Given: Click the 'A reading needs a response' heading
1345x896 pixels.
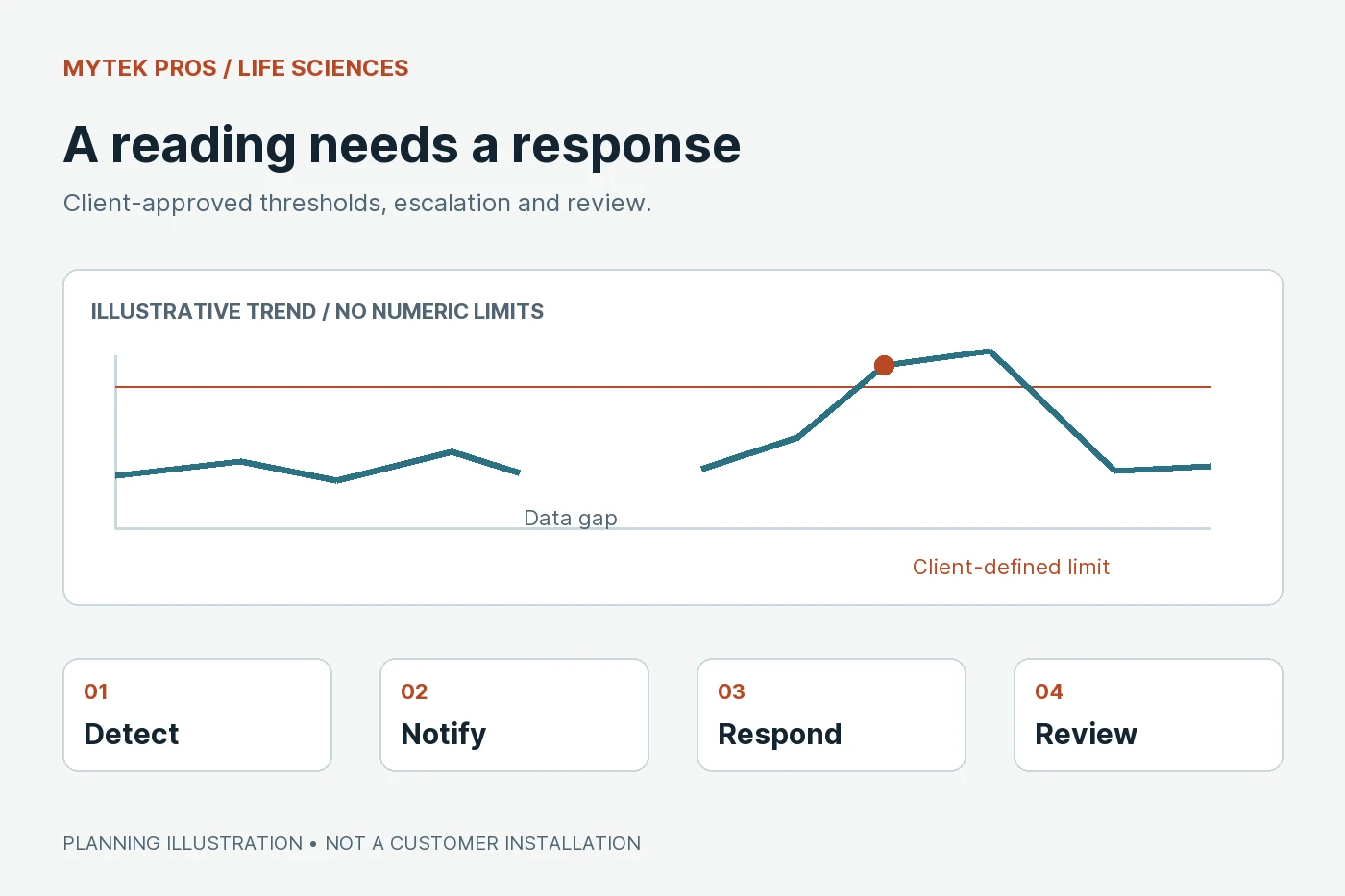Looking at the screenshot, I should 402,145.
